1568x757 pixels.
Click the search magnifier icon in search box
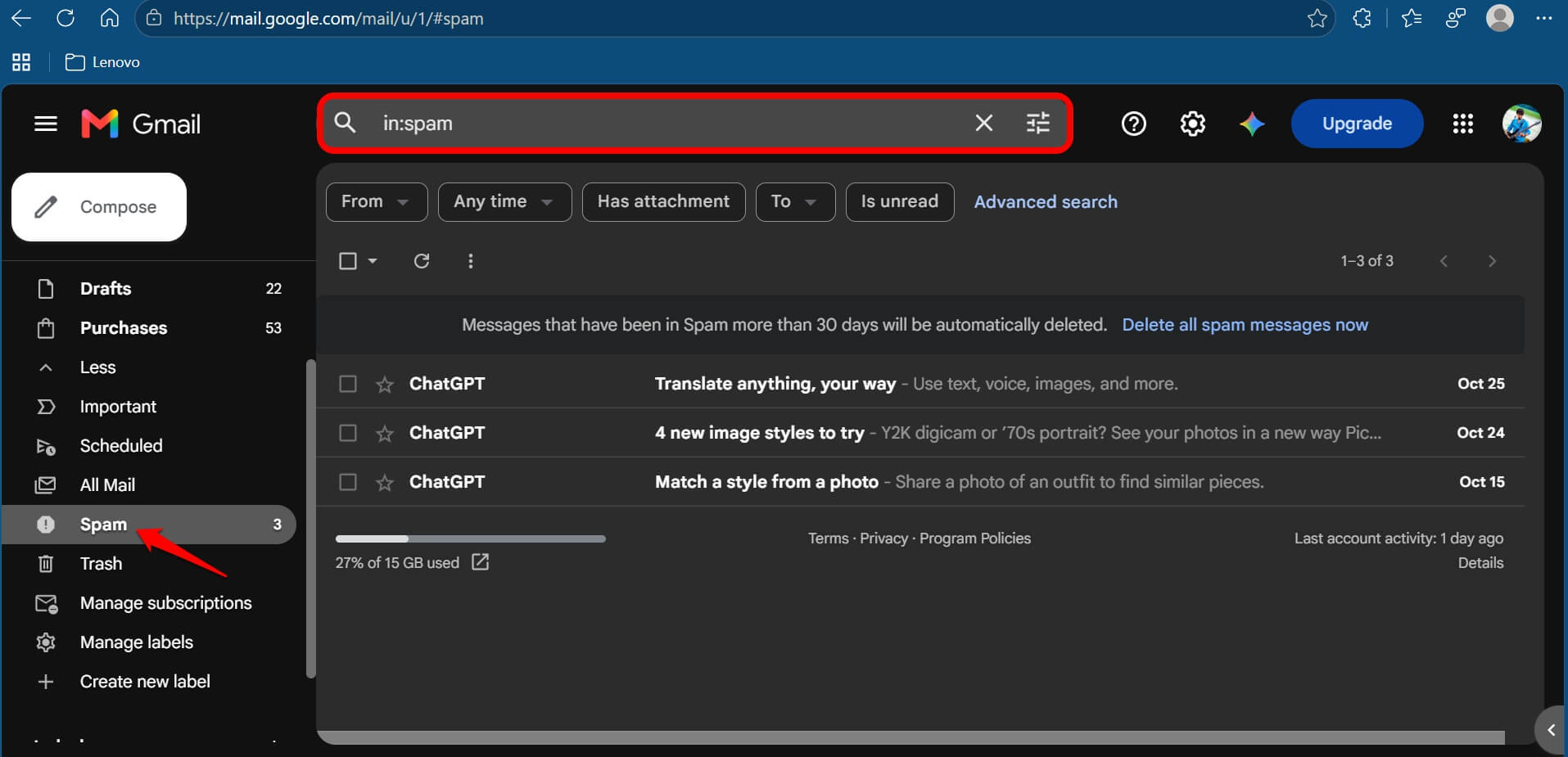pyautogui.click(x=346, y=123)
